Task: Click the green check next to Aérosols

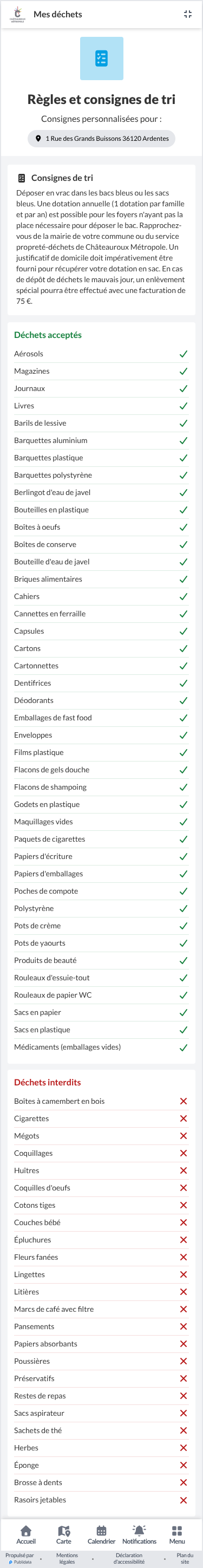Action: pos(183,354)
